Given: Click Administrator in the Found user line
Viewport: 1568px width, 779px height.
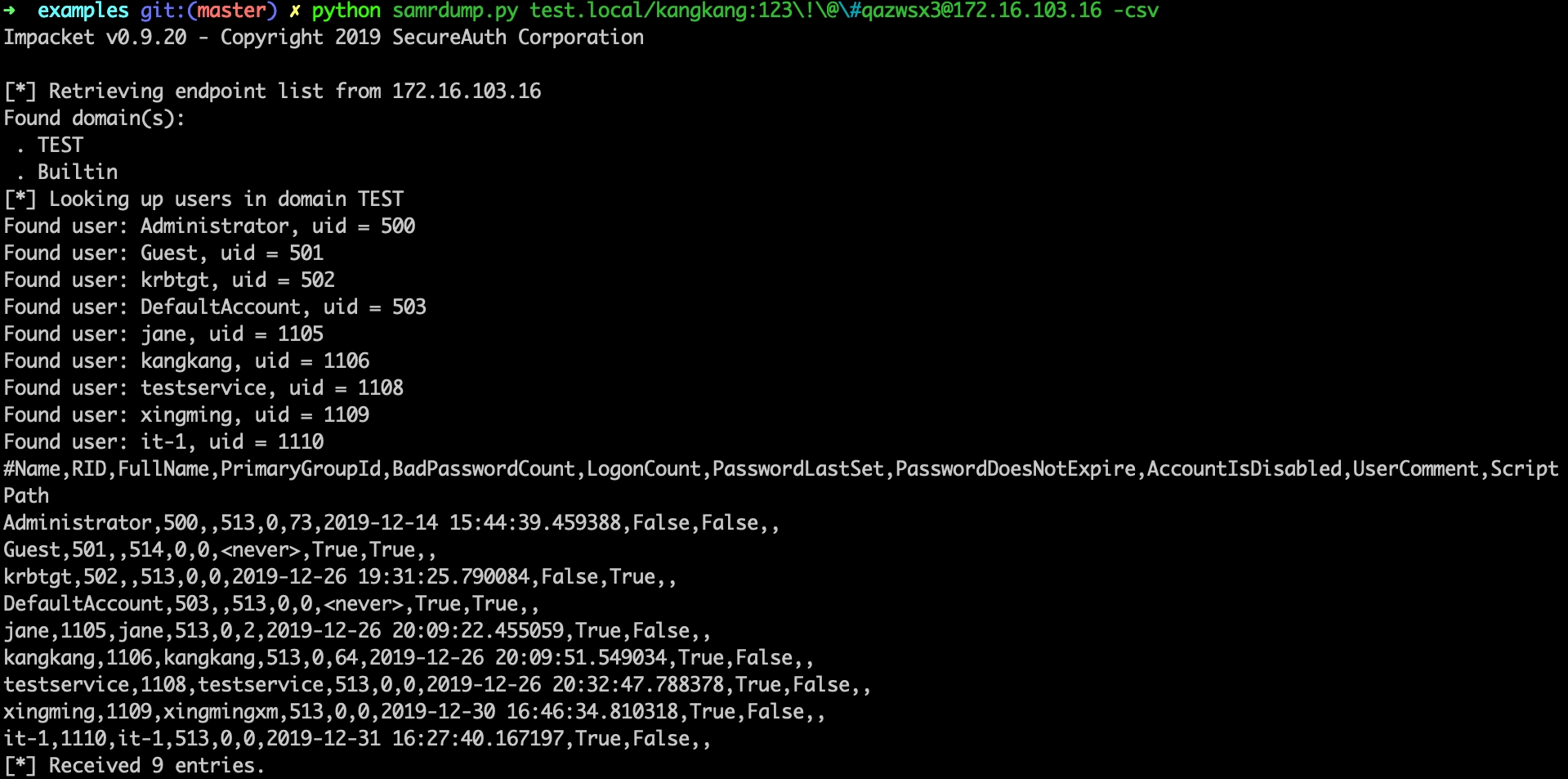Looking at the screenshot, I should pos(215,226).
